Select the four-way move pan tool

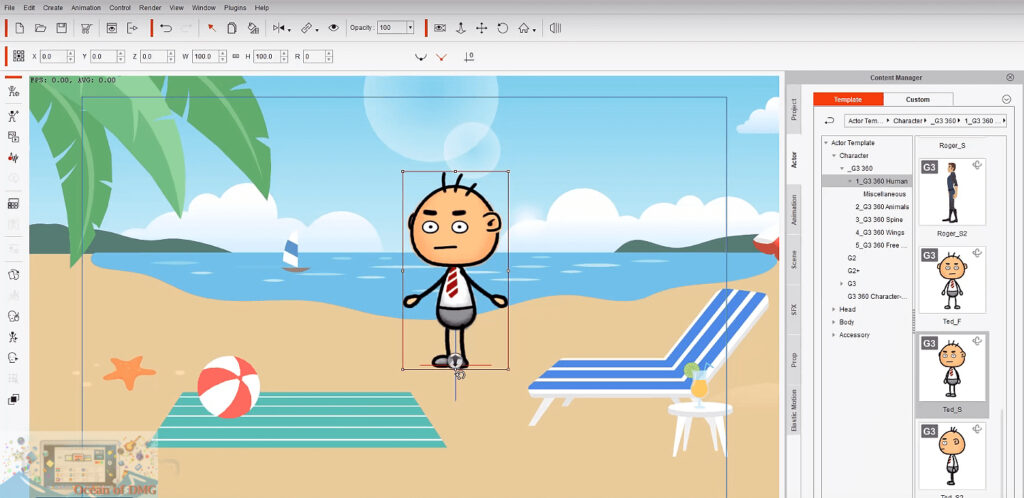pos(481,28)
